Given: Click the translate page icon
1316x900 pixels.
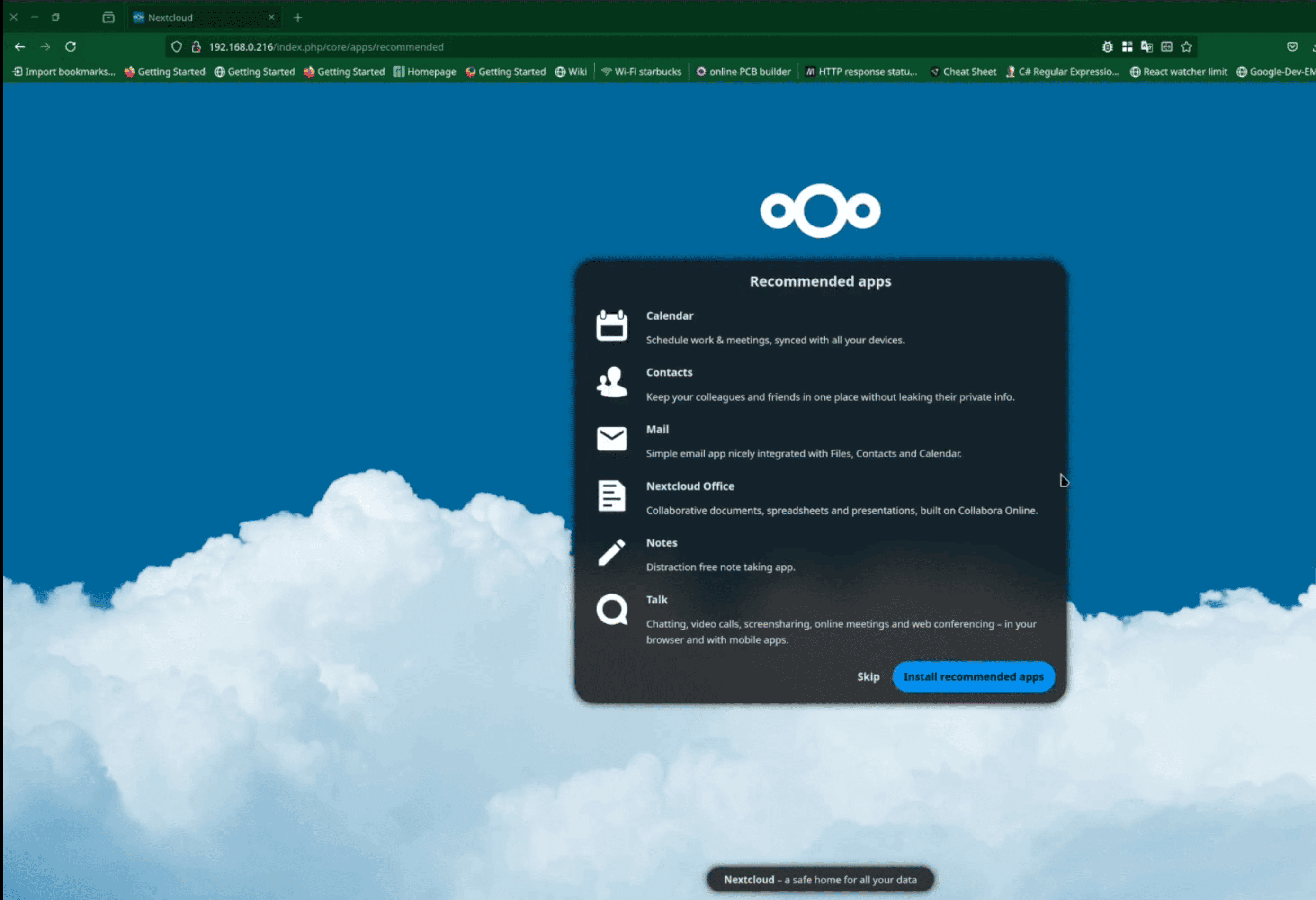Looking at the screenshot, I should 1146,47.
